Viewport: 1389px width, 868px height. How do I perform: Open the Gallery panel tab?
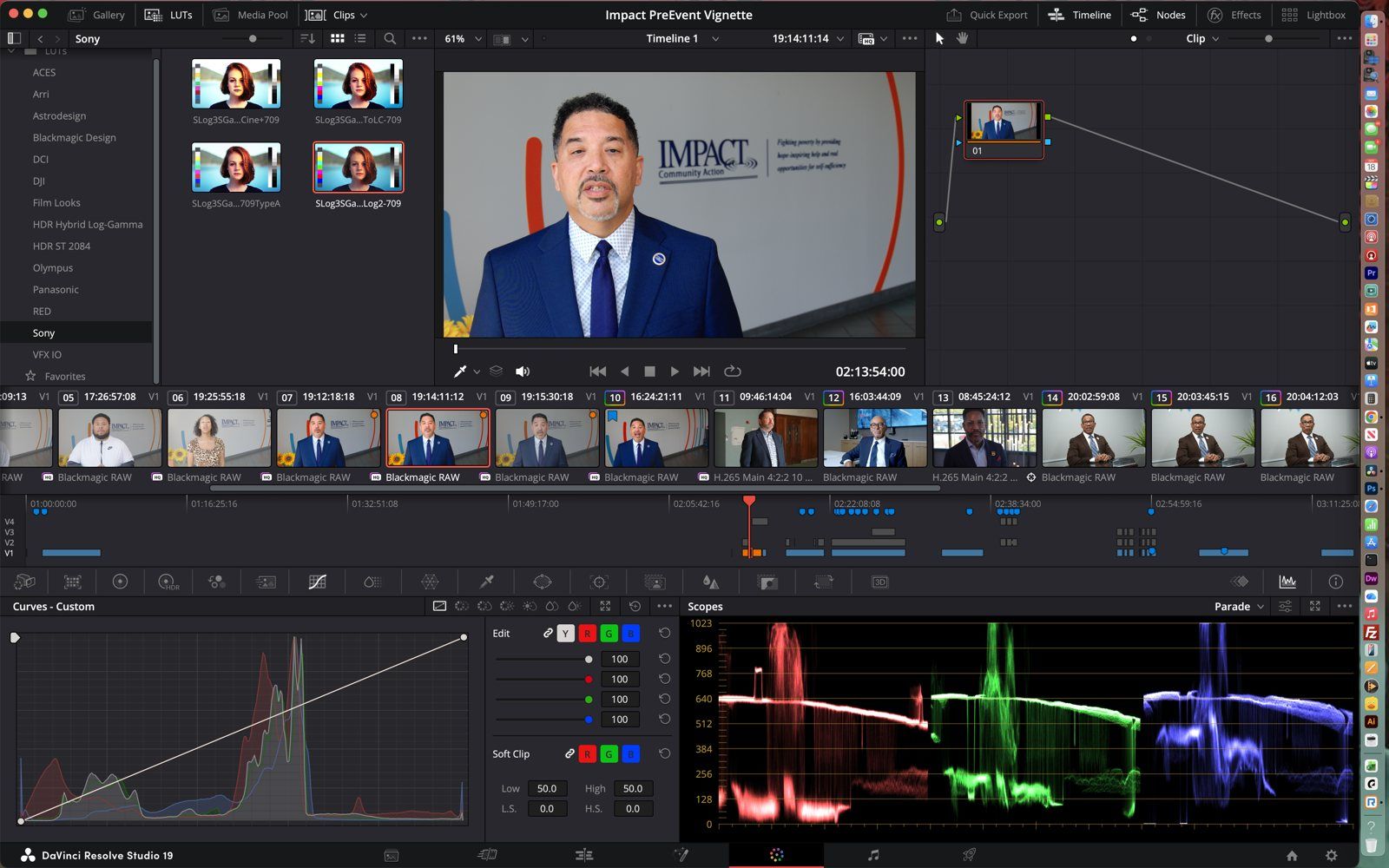pyautogui.click(x=96, y=15)
